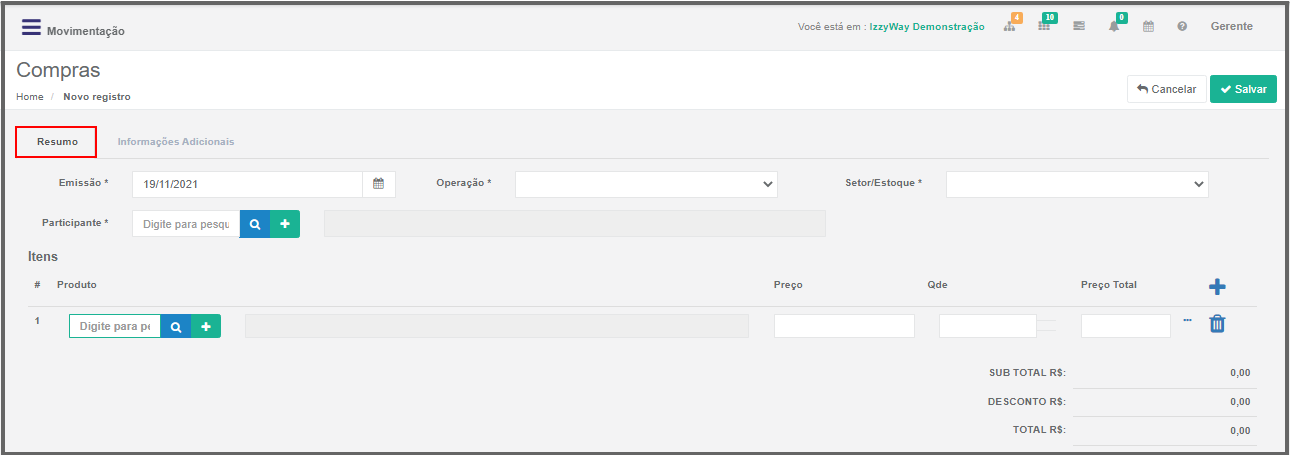Open the Gerente user menu
Image resolution: width=1290 pixels, height=455 pixels.
tap(1232, 27)
